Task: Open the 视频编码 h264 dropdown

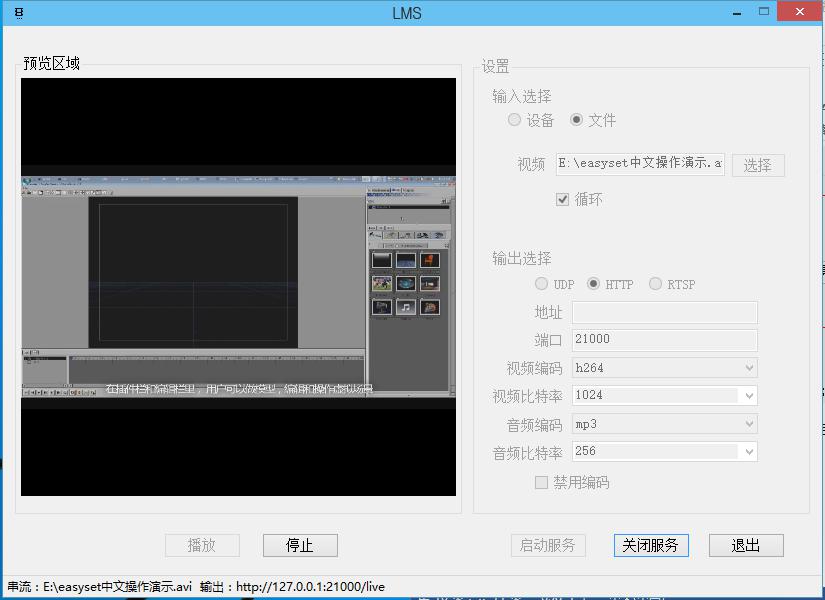Action: click(664, 368)
